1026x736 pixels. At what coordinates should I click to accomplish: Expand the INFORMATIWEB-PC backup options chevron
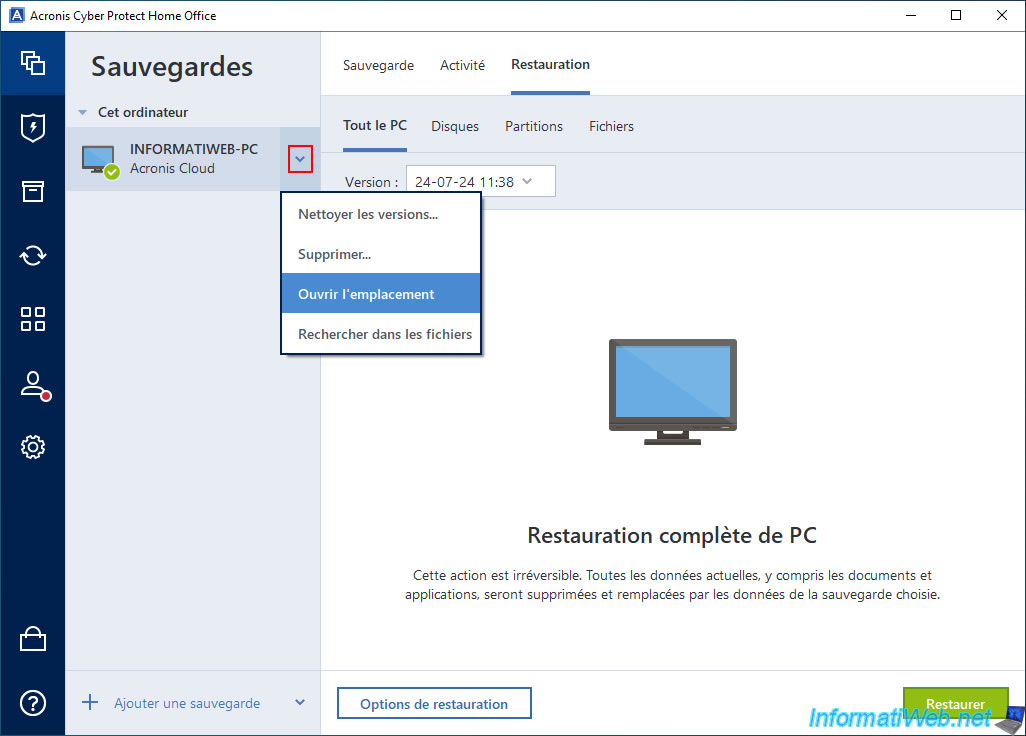click(x=300, y=159)
